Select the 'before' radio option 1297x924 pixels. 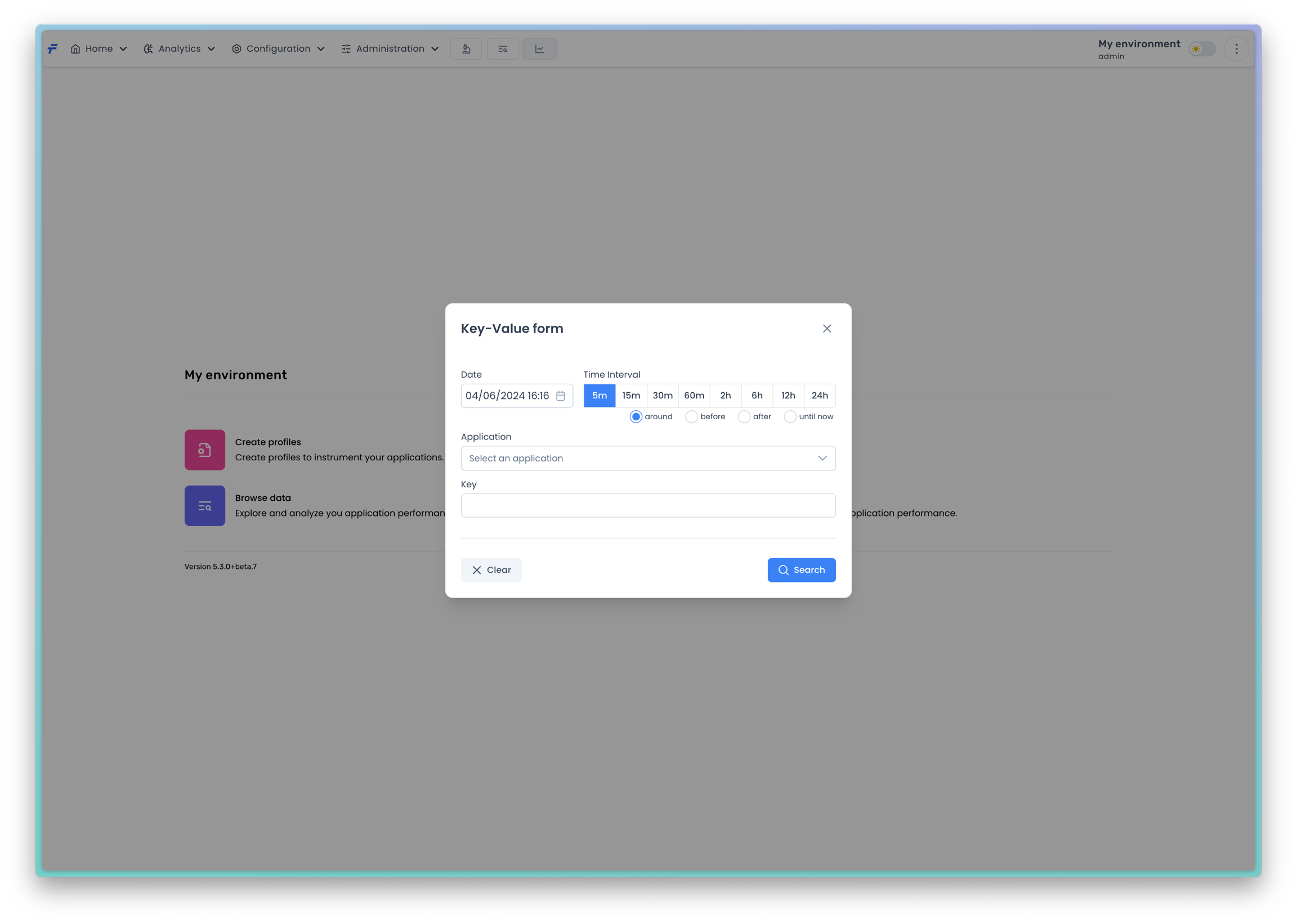(691, 416)
